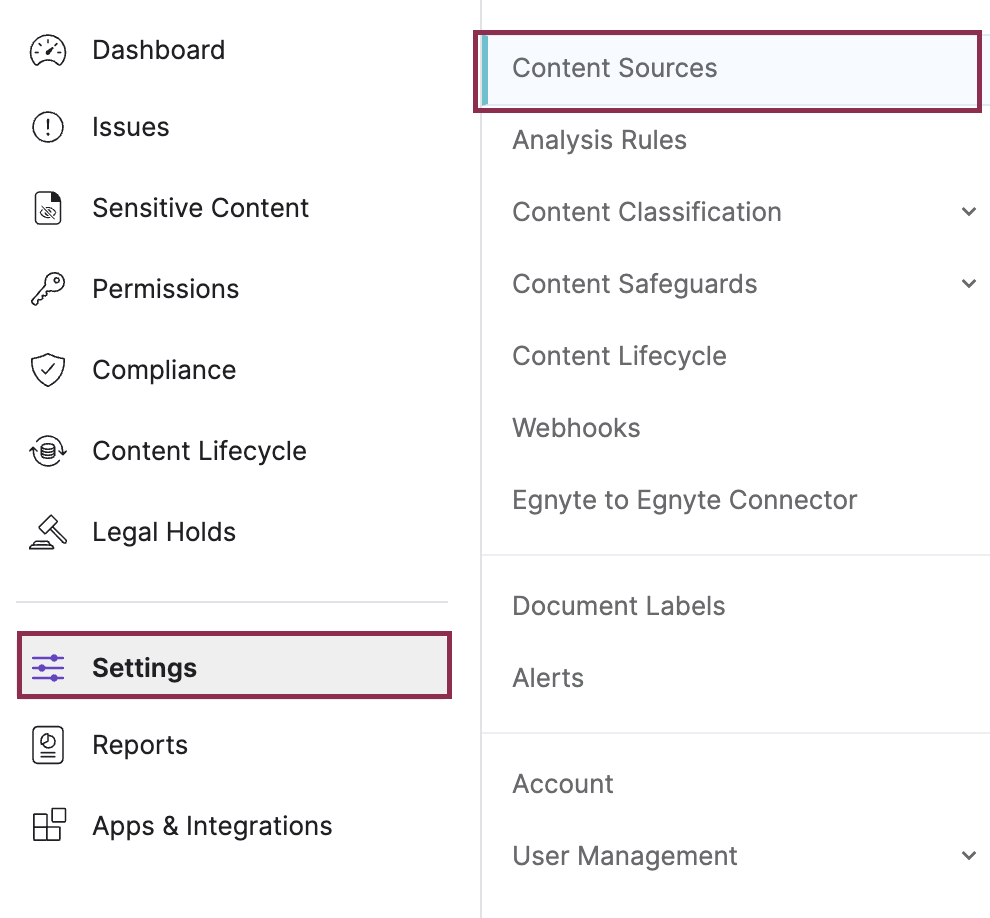Open the Content Sources settings page
The width and height of the screenshot is (990, 918).
click(x=614, y=68)
